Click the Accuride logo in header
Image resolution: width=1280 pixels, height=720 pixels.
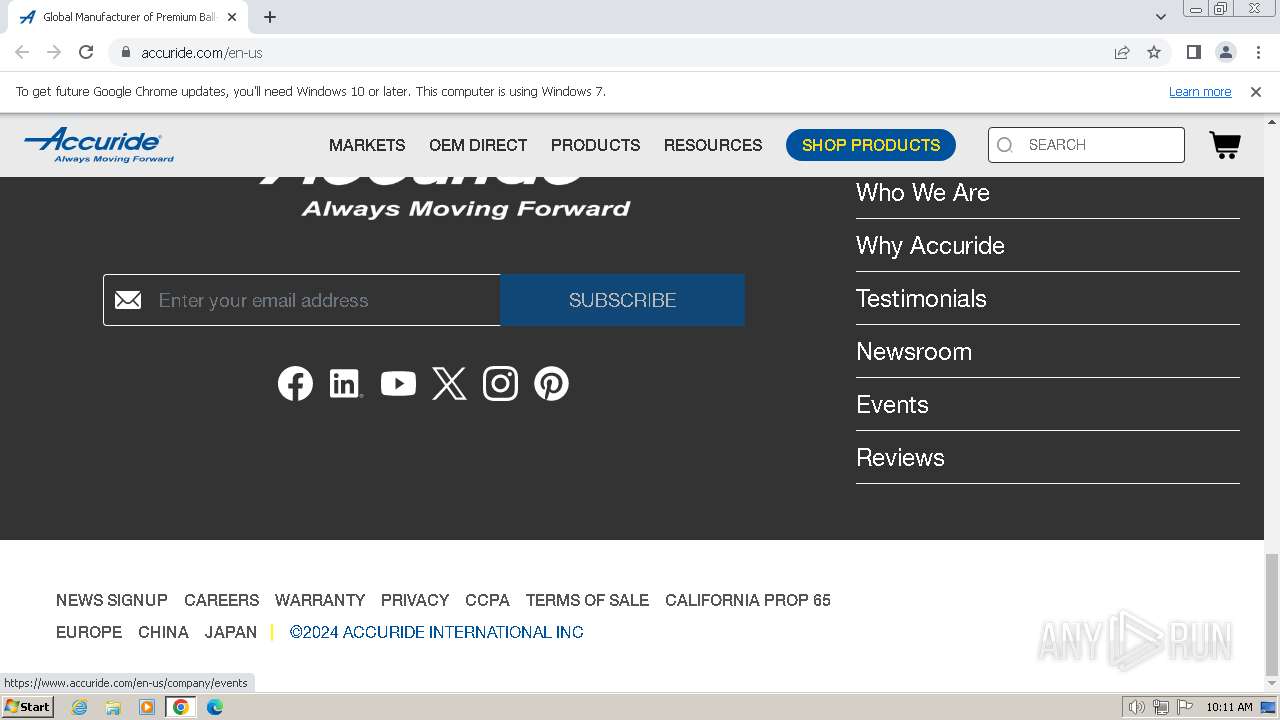coord(98,145)
